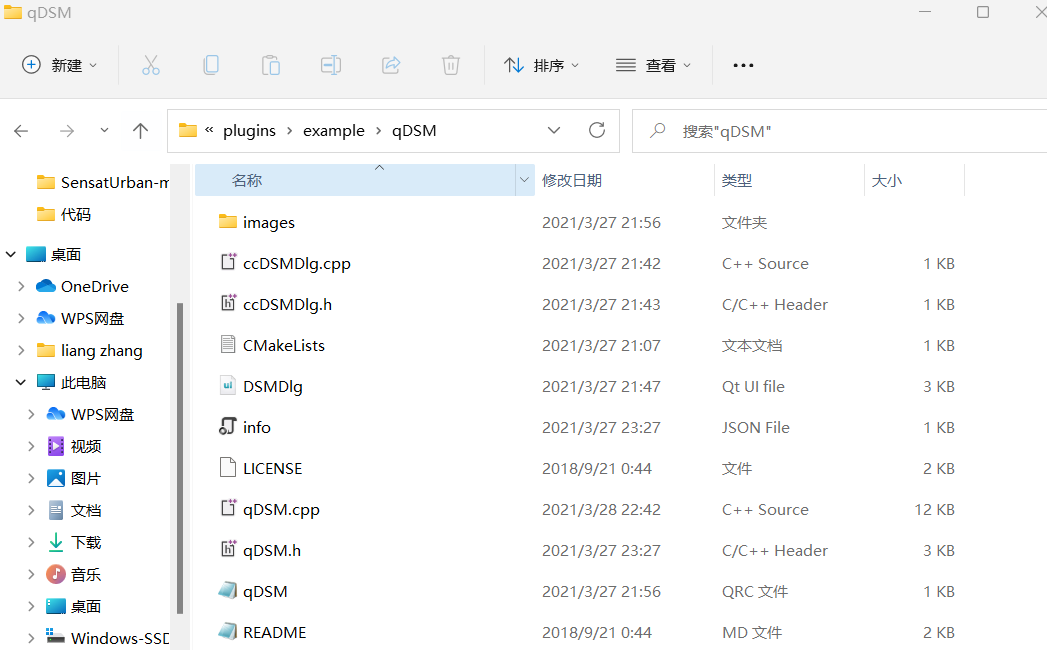Open the 新建 (New) menu
Image resolution: width=1047 pixels, height=650 pixels.
[x=59, y=65]
